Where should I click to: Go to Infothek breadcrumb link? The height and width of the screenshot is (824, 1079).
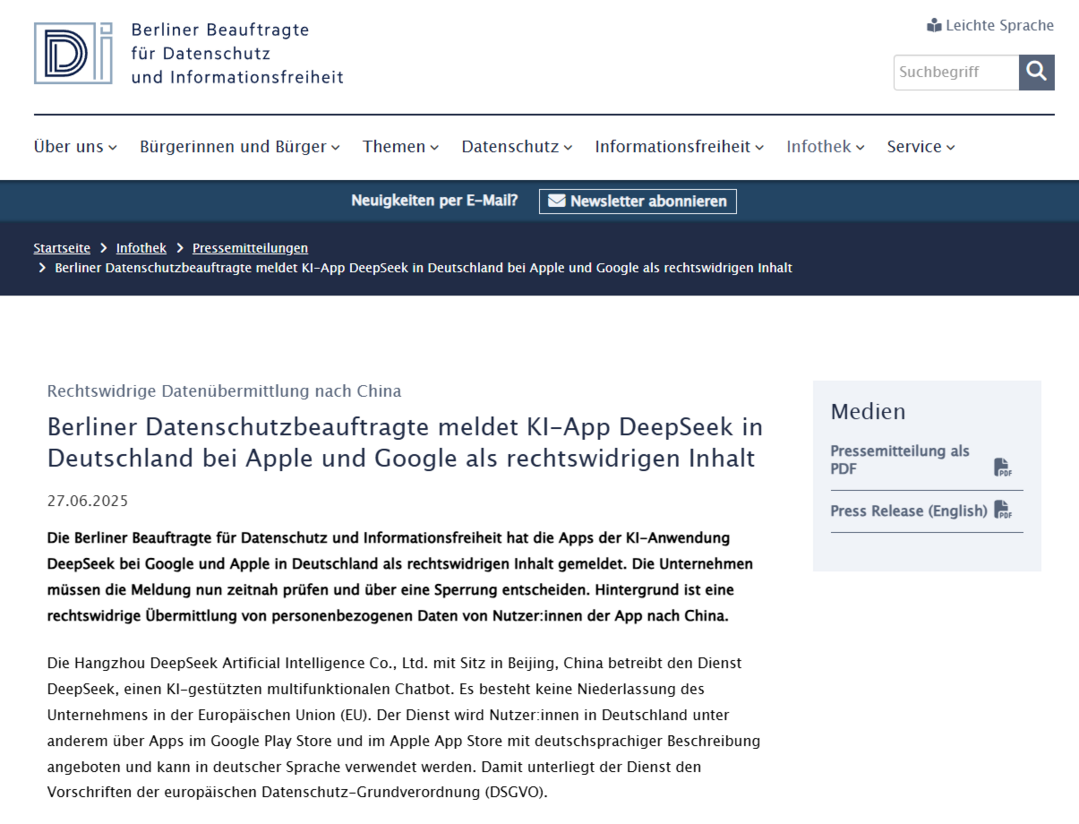[141, 248]
